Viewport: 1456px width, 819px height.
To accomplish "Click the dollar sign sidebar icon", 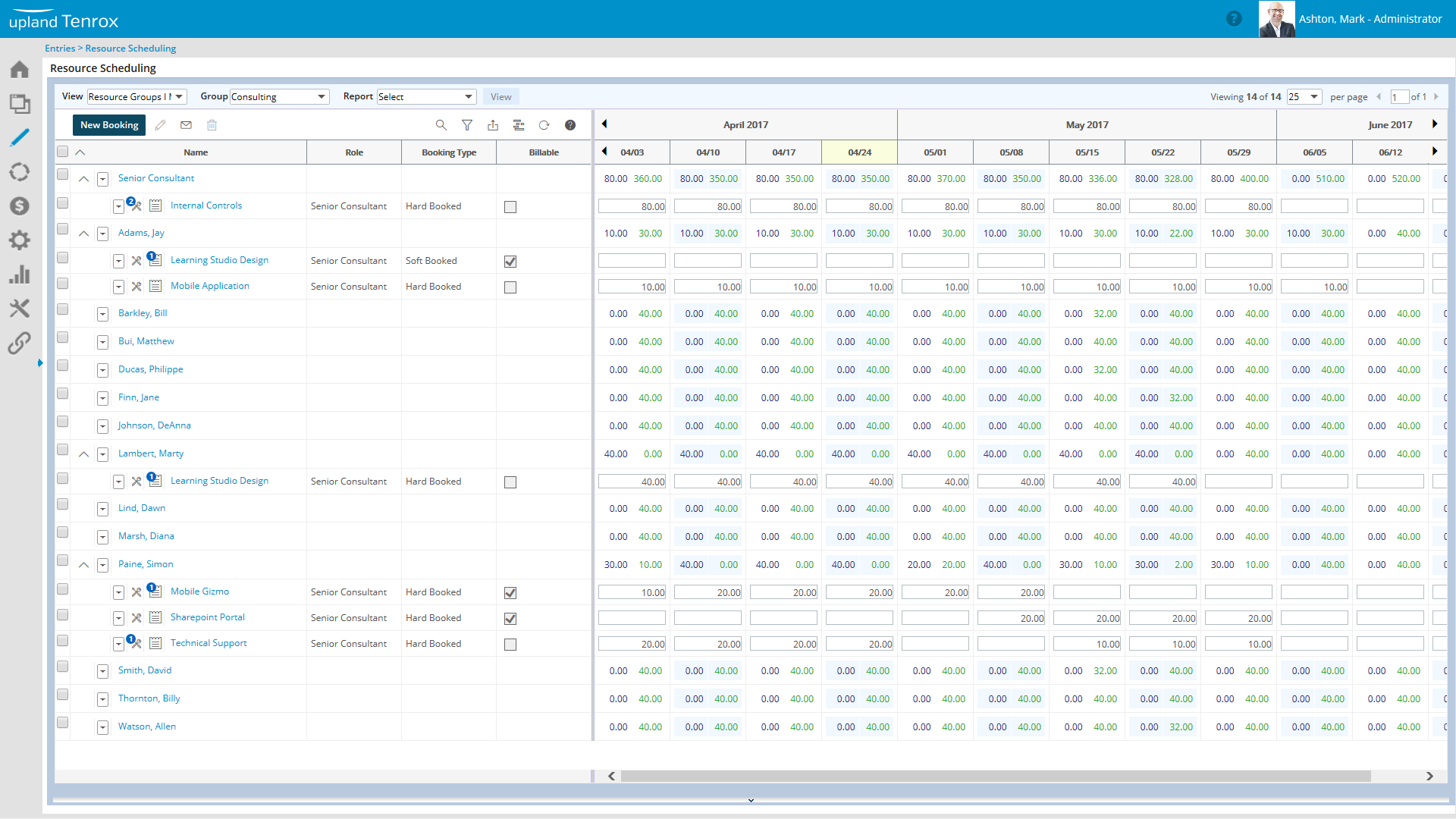I will (20, 206).
